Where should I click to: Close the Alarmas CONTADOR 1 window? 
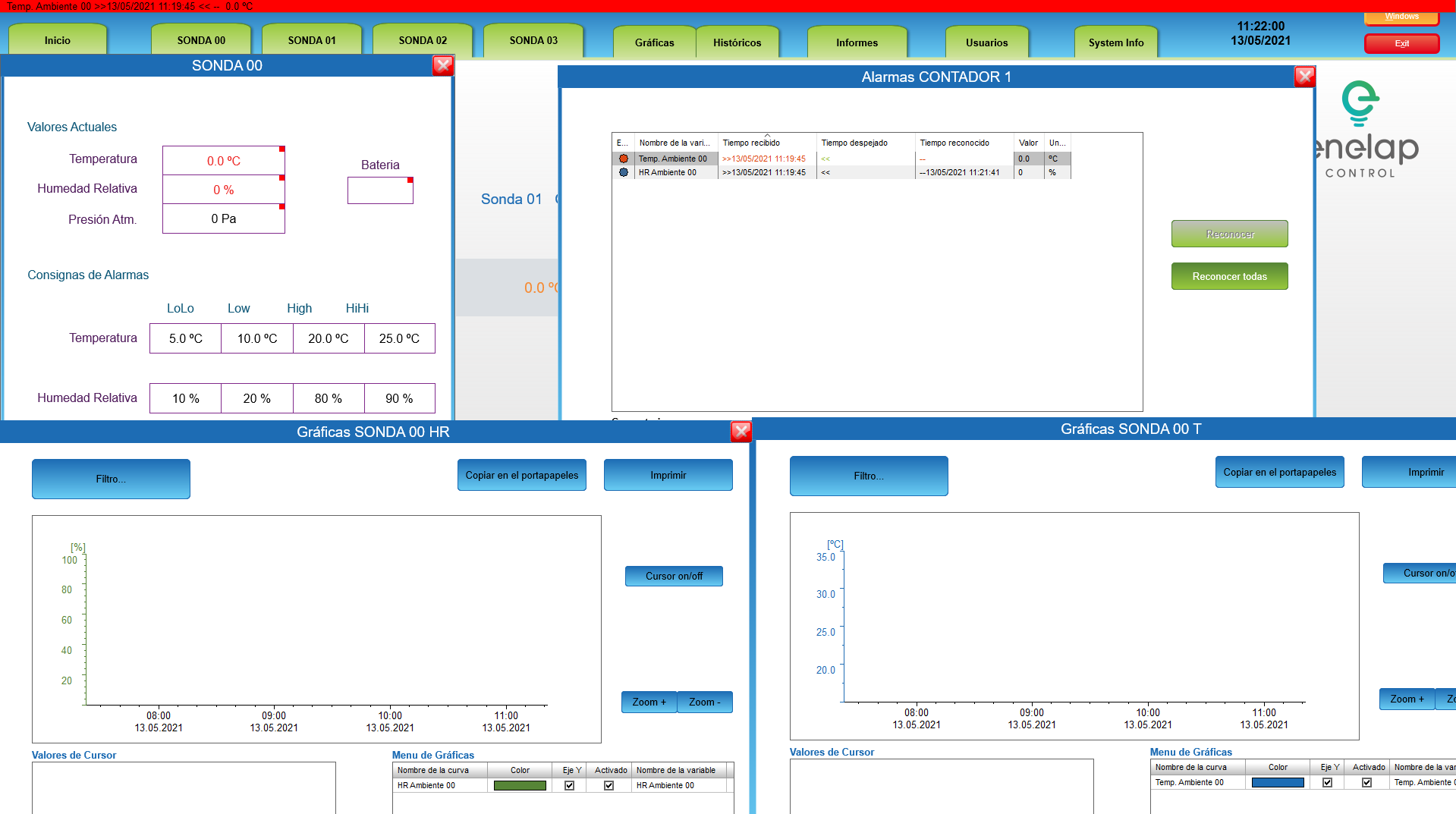(1304, 77)
